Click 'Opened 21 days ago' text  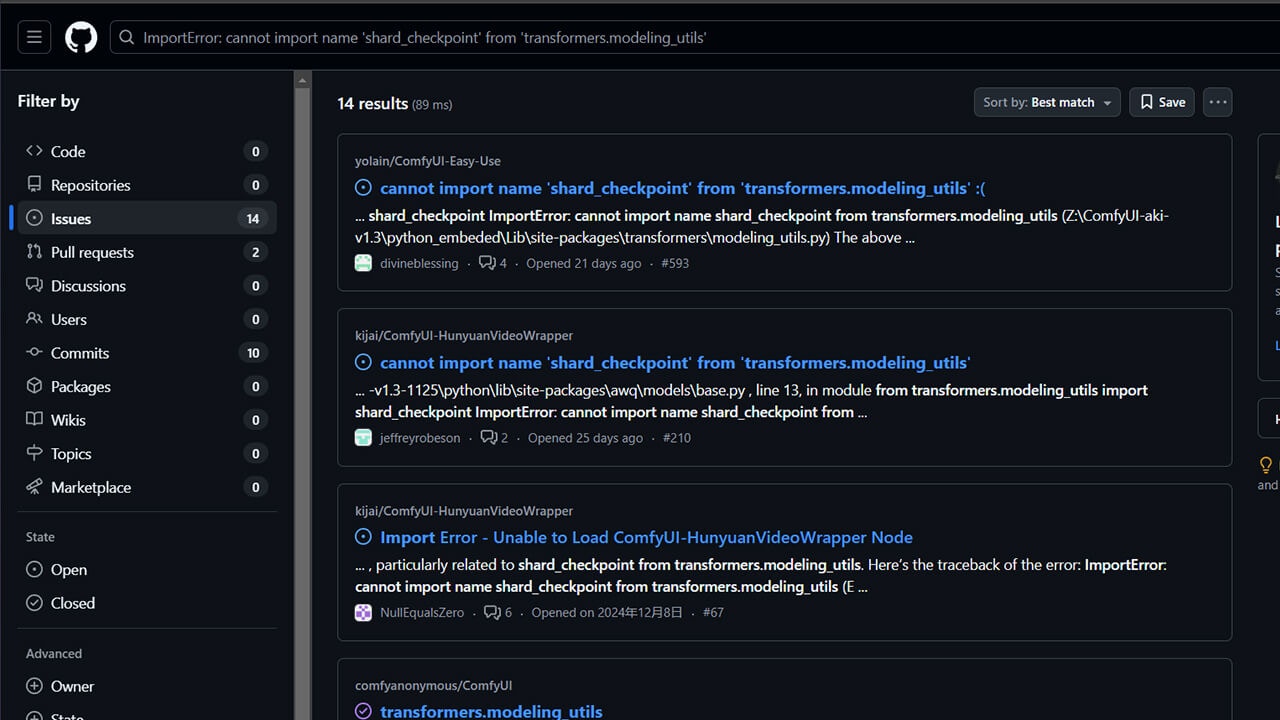584,263
